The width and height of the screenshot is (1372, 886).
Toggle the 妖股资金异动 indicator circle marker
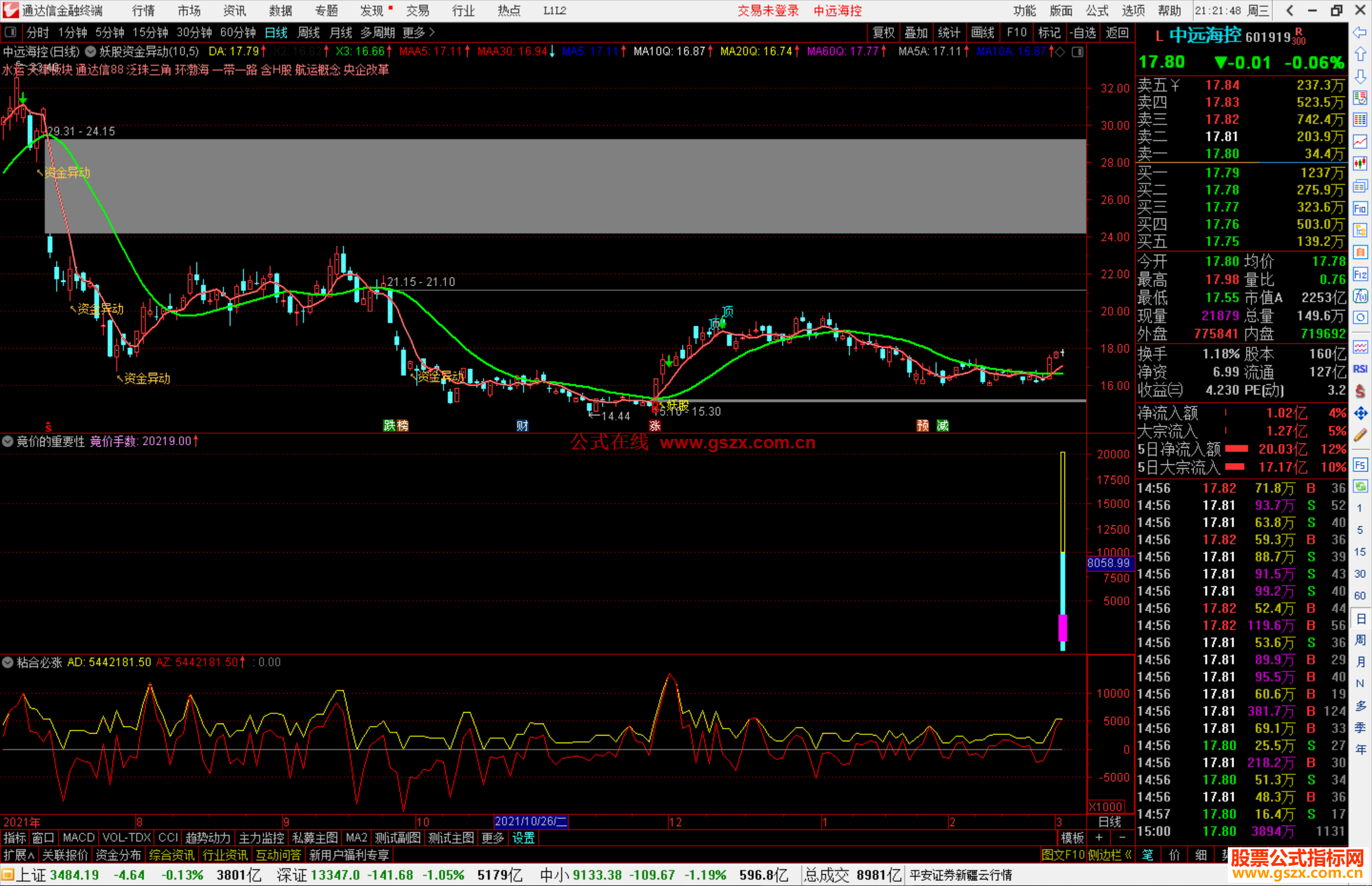[91, 51]
